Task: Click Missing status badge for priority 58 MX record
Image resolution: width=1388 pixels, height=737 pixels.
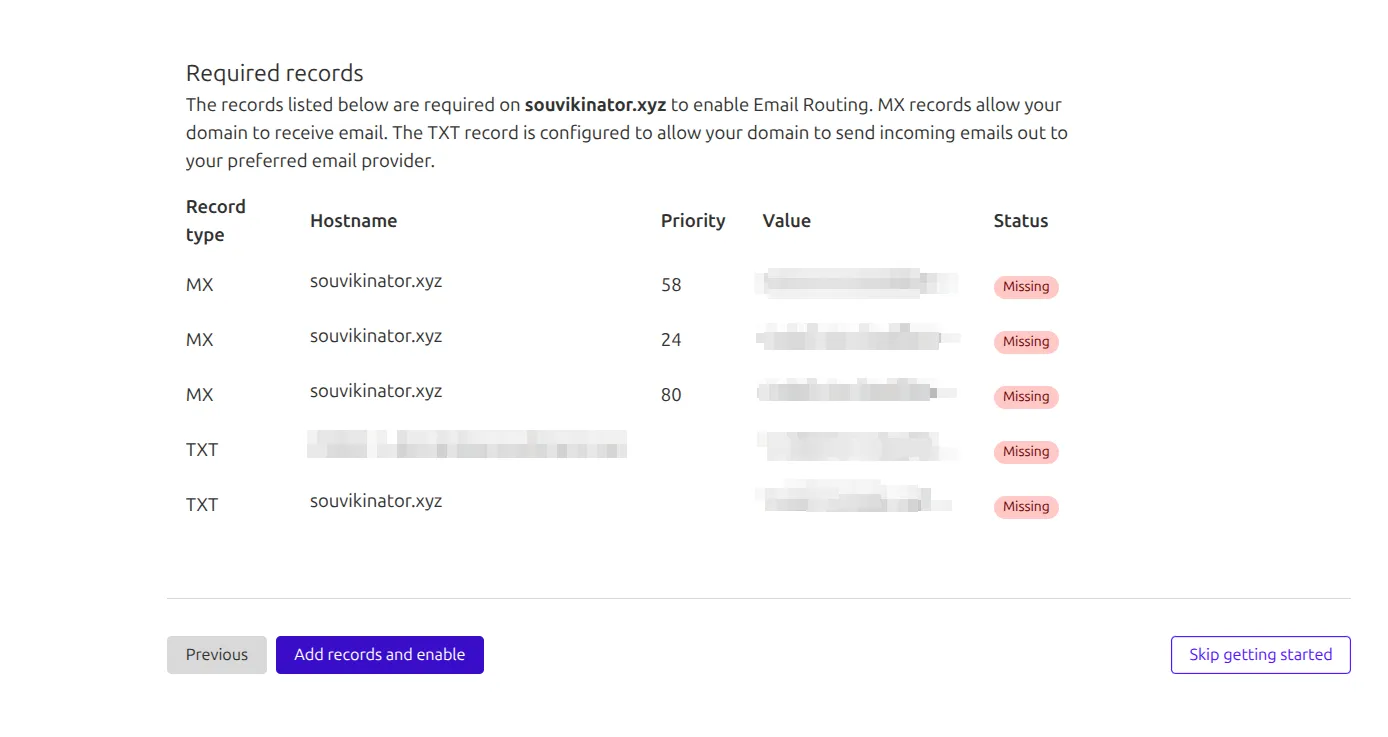Action: coord(1026,287)
